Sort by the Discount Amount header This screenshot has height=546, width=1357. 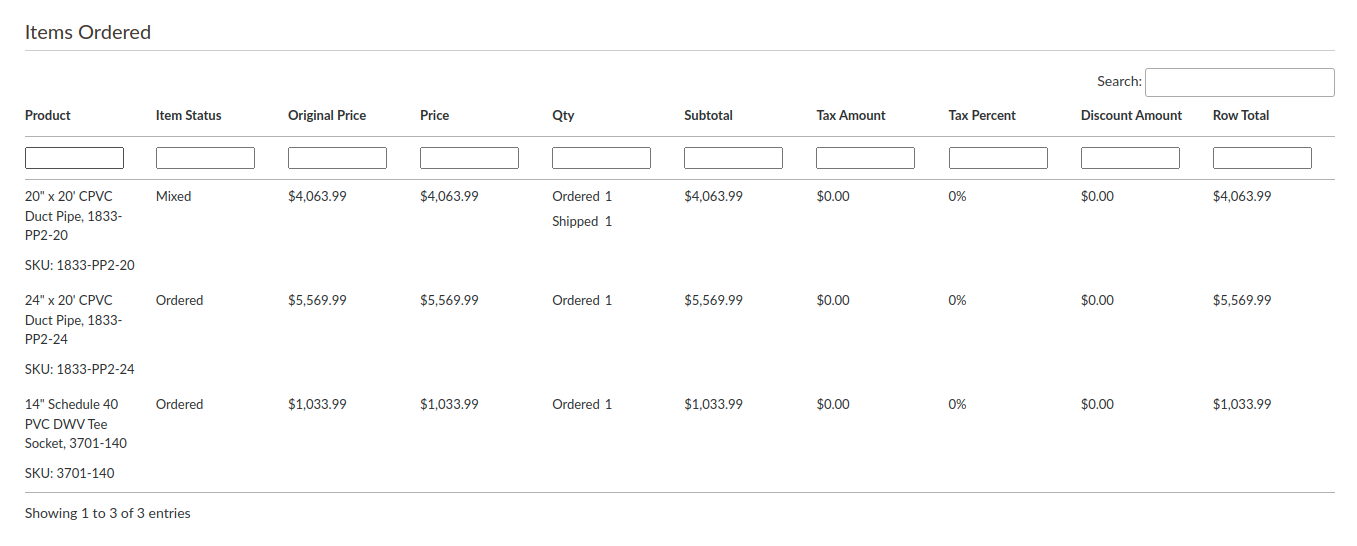1131,116
